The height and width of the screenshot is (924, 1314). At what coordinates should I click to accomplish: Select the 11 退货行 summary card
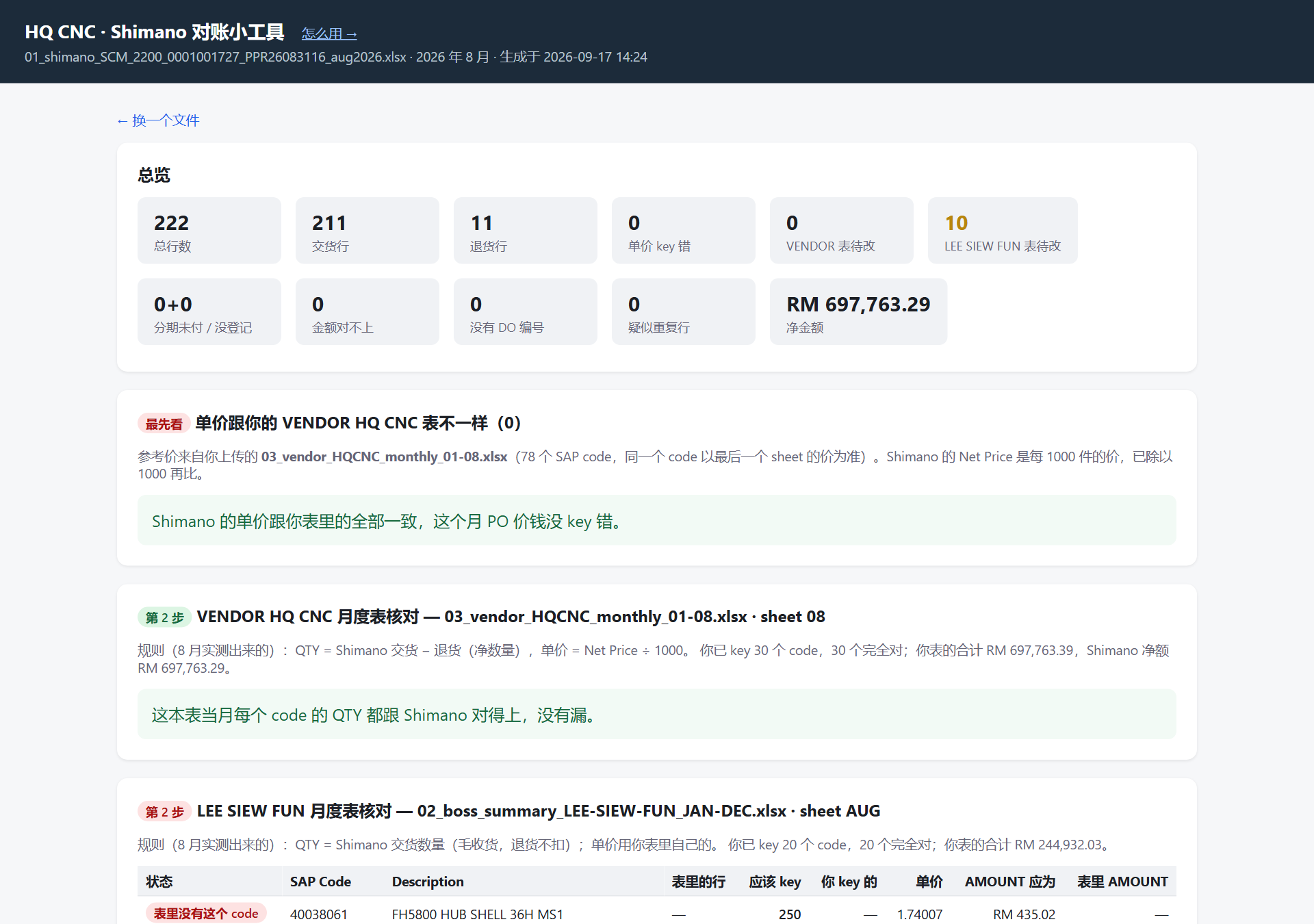526,231
